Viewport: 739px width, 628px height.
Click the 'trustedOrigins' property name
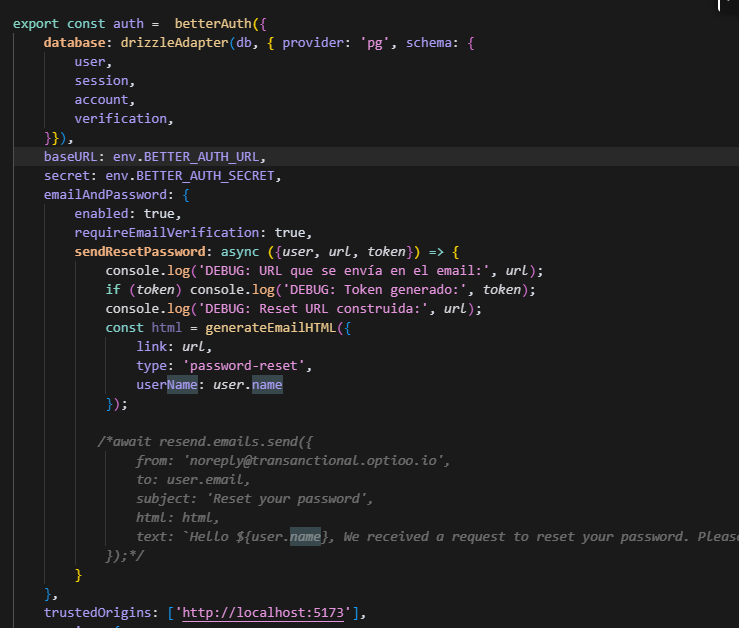pyautogui.click(x=98, y=613)
